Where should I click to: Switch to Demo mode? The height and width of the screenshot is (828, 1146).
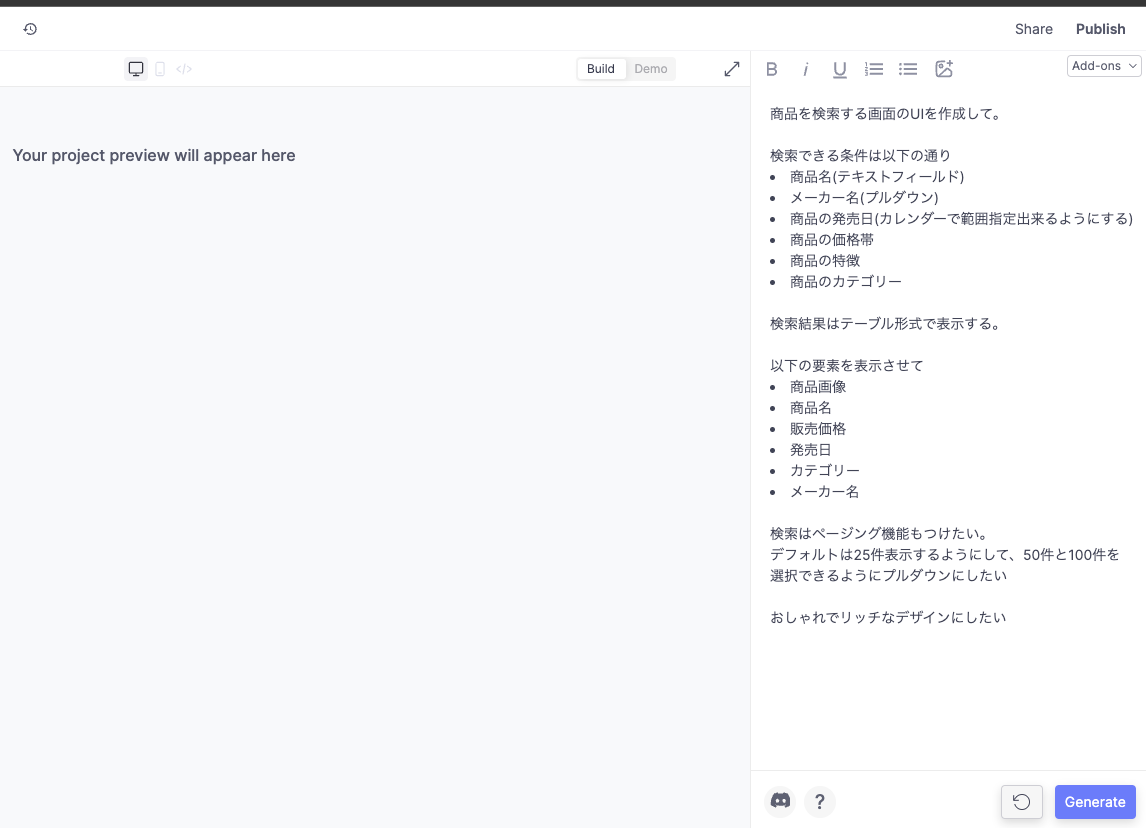tap(650, 69)
